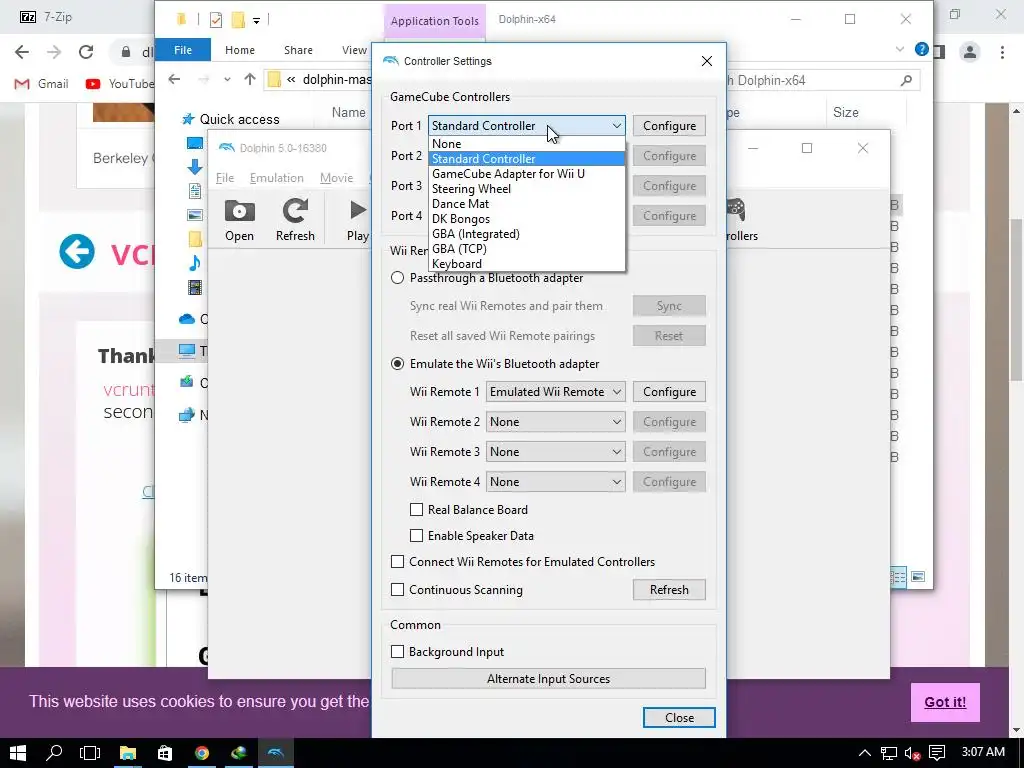
Task: Click the Chrome back arrow
Action: [22, 52]
